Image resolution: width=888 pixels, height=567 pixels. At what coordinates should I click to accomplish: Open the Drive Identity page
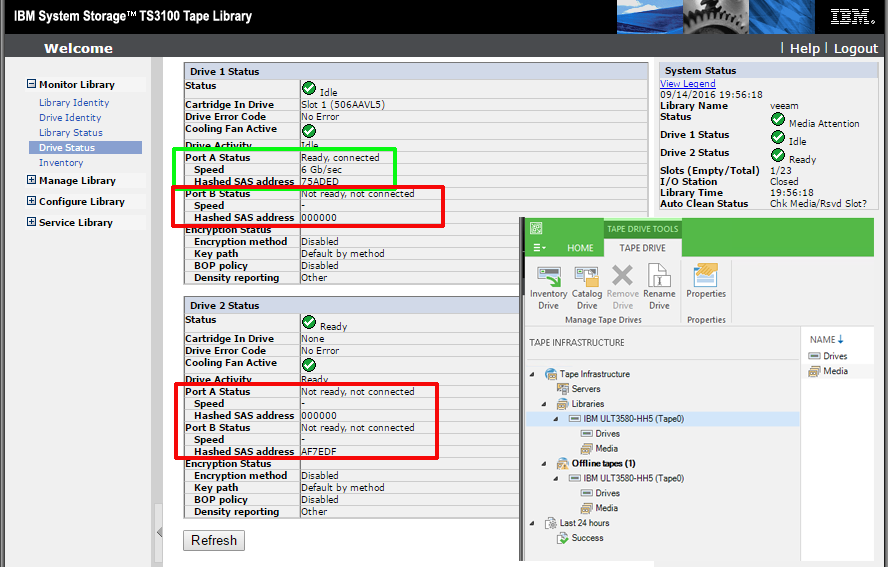pyautogui.click(x=70, y=117)
